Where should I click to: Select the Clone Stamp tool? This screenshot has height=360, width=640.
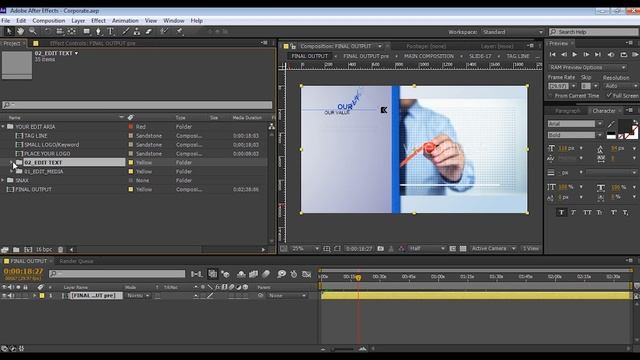click(137, 31)
